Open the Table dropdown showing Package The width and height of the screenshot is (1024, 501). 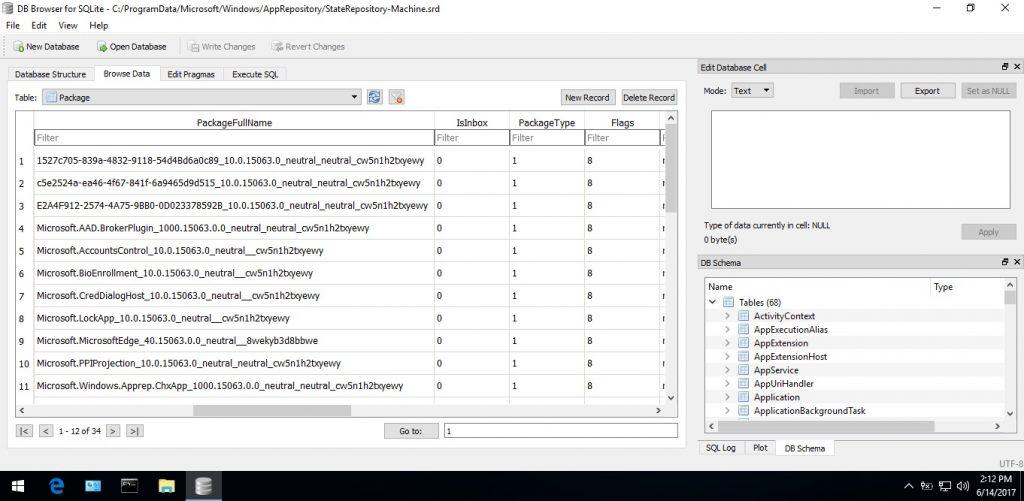coord(202,97)
